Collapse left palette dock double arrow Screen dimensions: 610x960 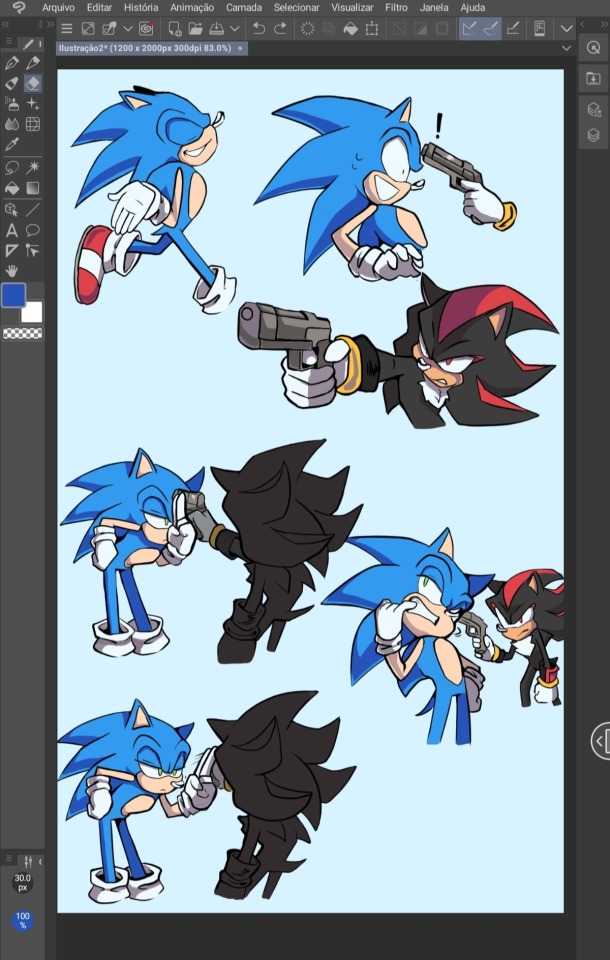coord(6,24)
